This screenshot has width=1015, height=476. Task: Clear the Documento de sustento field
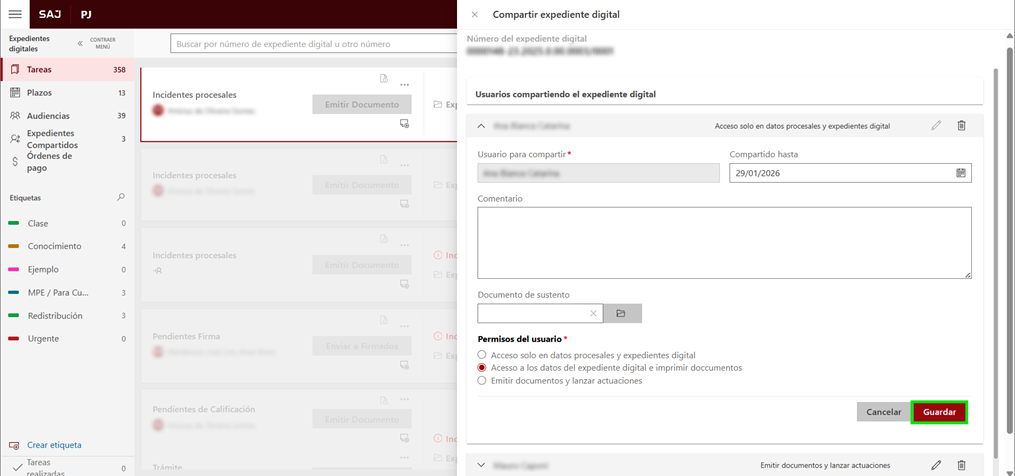click(x=593, y=314)
